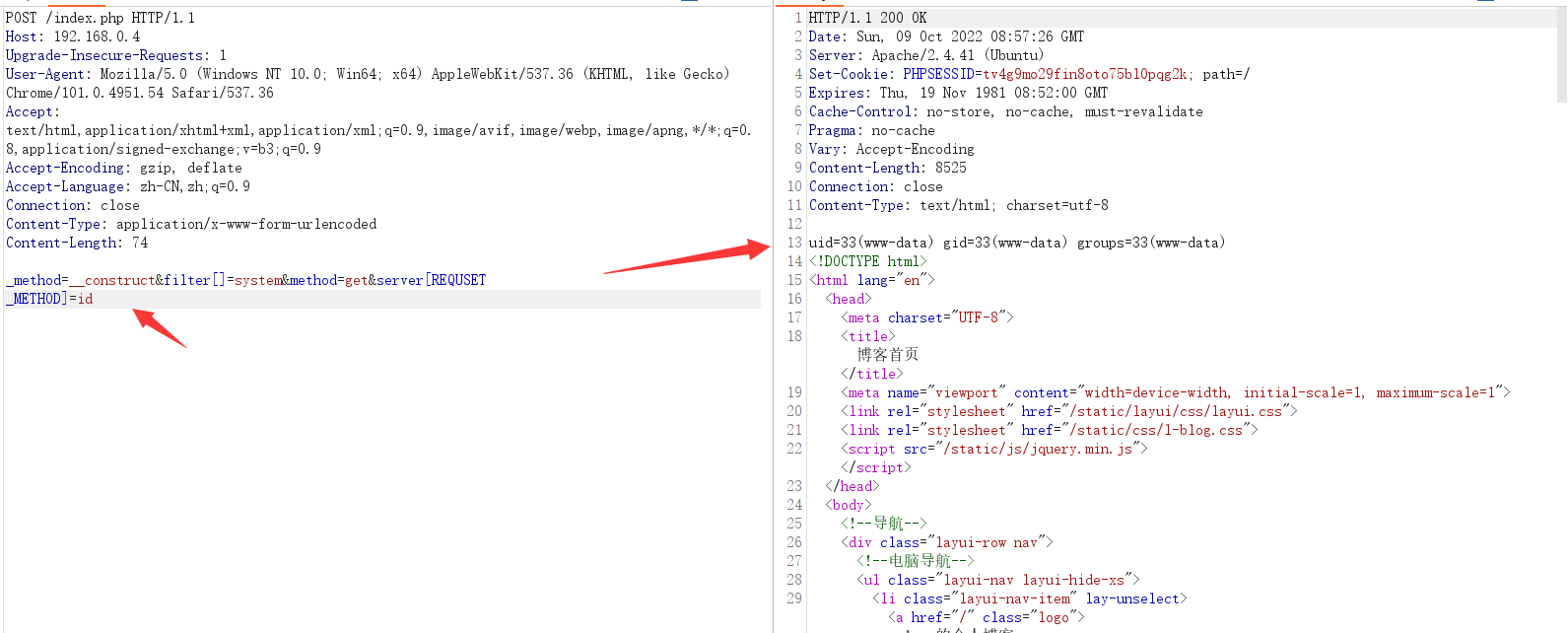Click the POST /index.php HTTP/1.1 request line

101,18
